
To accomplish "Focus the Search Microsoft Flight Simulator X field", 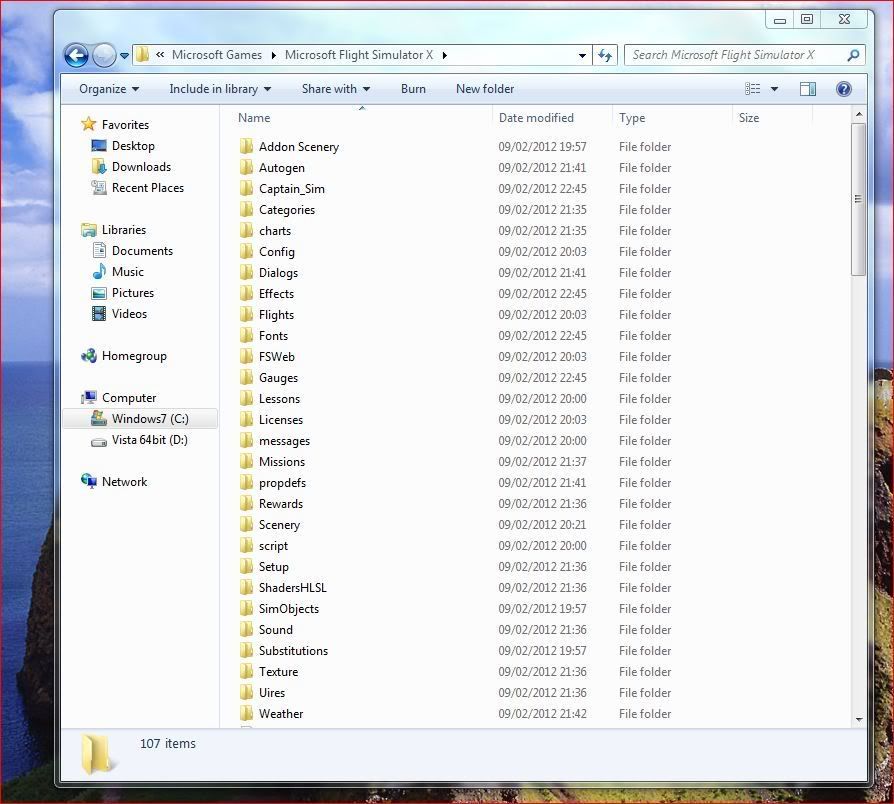I will point(745,55).
